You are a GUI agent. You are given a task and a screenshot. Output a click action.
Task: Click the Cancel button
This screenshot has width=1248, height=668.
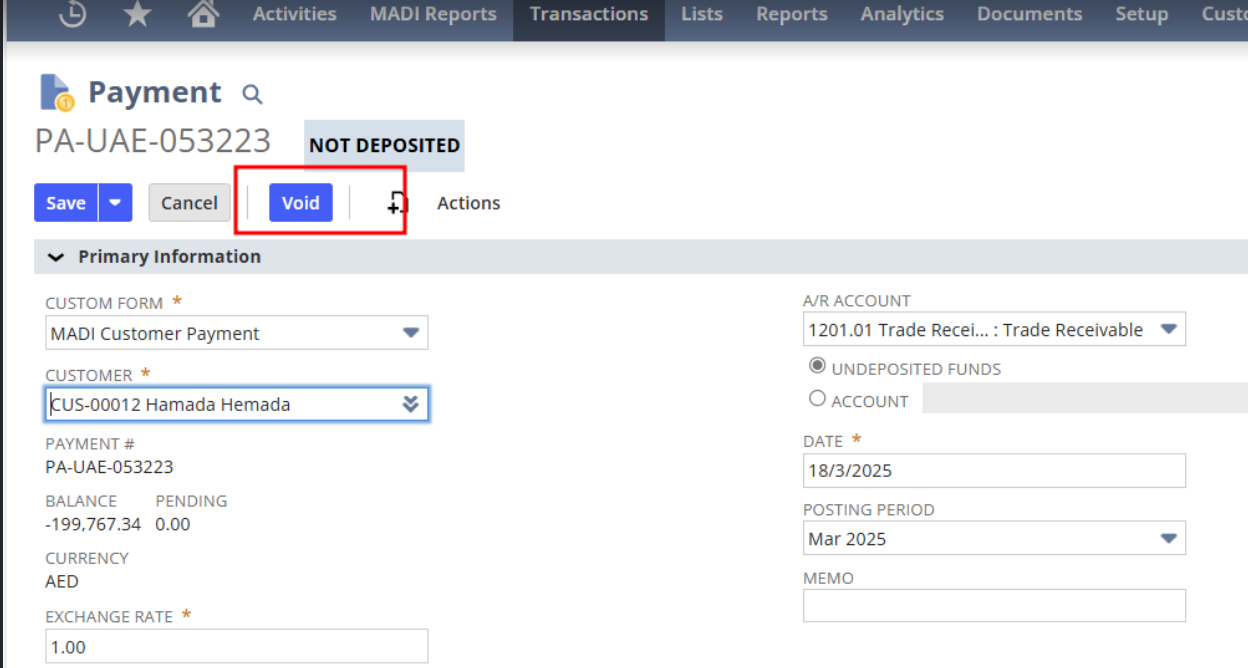(189, 203)
